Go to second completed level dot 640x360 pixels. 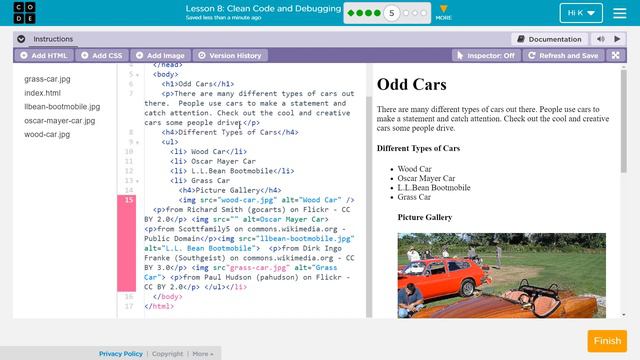tap(359, 13)
